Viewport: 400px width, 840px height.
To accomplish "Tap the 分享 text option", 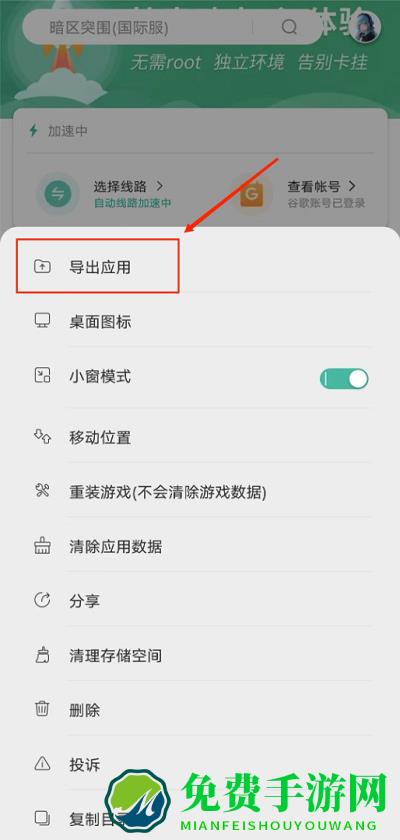I will coord(85,601).
